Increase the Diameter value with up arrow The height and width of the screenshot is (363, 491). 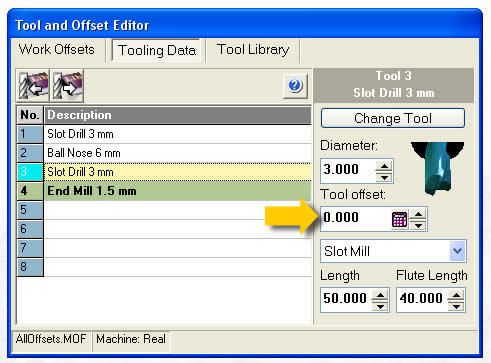(x=384, y=166)
